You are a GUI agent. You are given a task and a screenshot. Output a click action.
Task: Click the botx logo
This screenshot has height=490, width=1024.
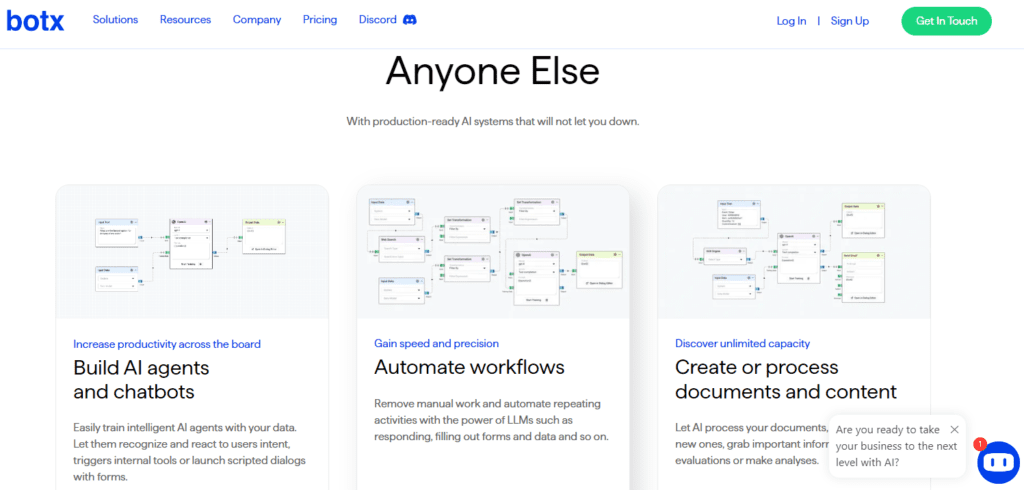pos(35,21)
